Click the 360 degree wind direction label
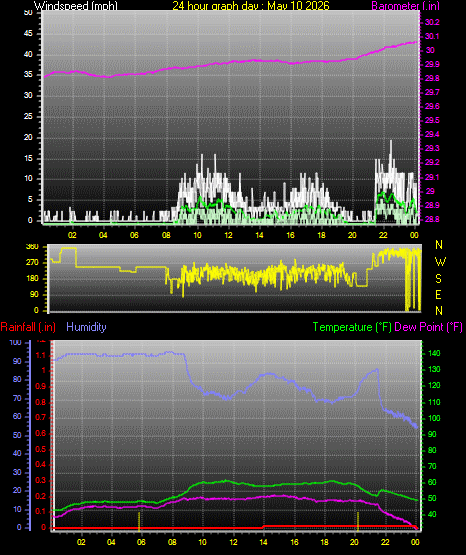The image size is (466, 555). coord(32,247)
